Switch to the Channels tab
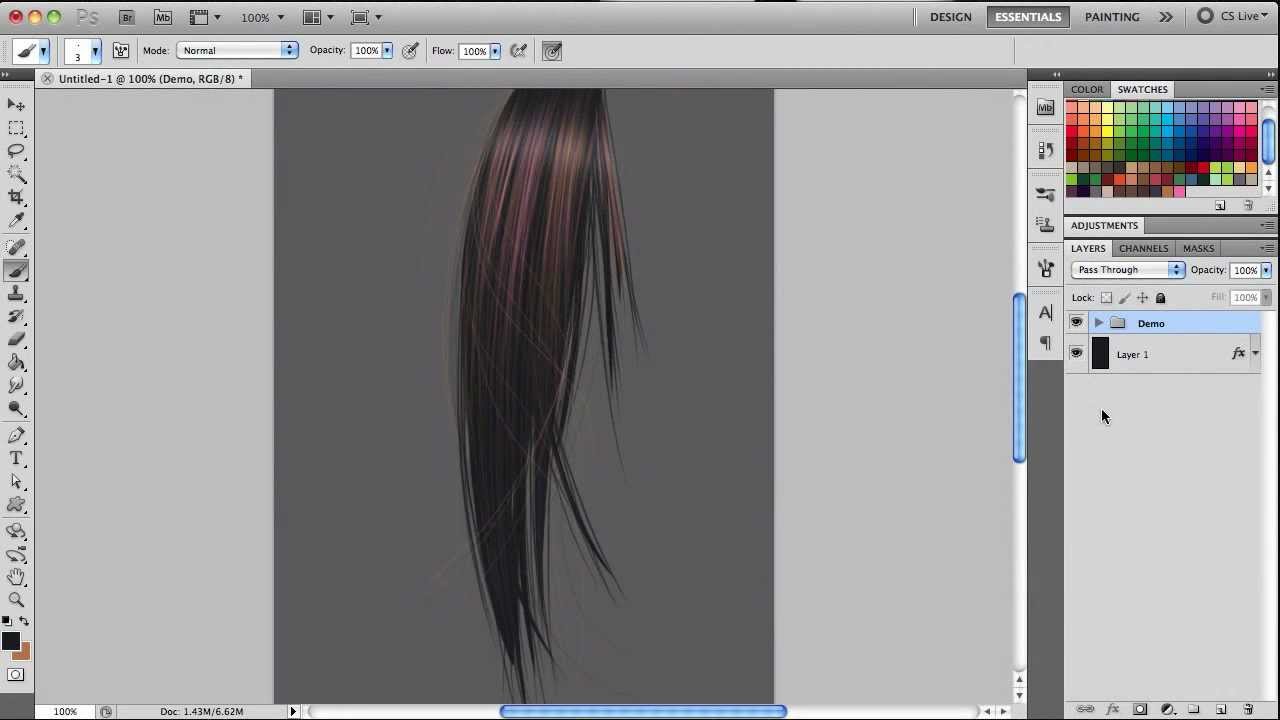1280x720 pixels. tap(1143, 248)
